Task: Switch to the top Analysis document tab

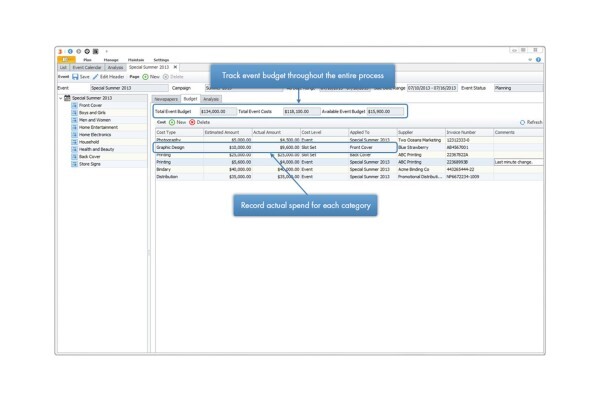Action: (115, 67)
